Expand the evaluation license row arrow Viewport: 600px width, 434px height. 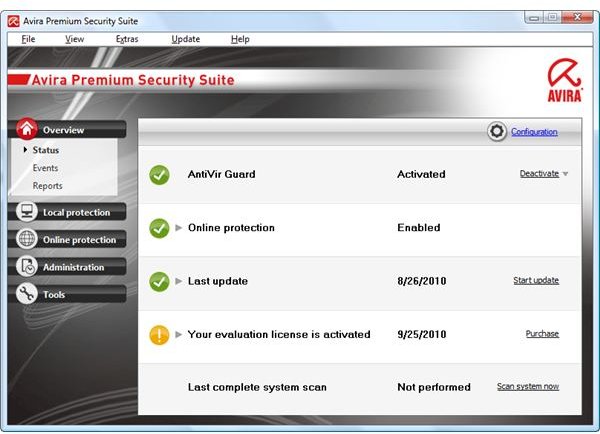[178, 334]
